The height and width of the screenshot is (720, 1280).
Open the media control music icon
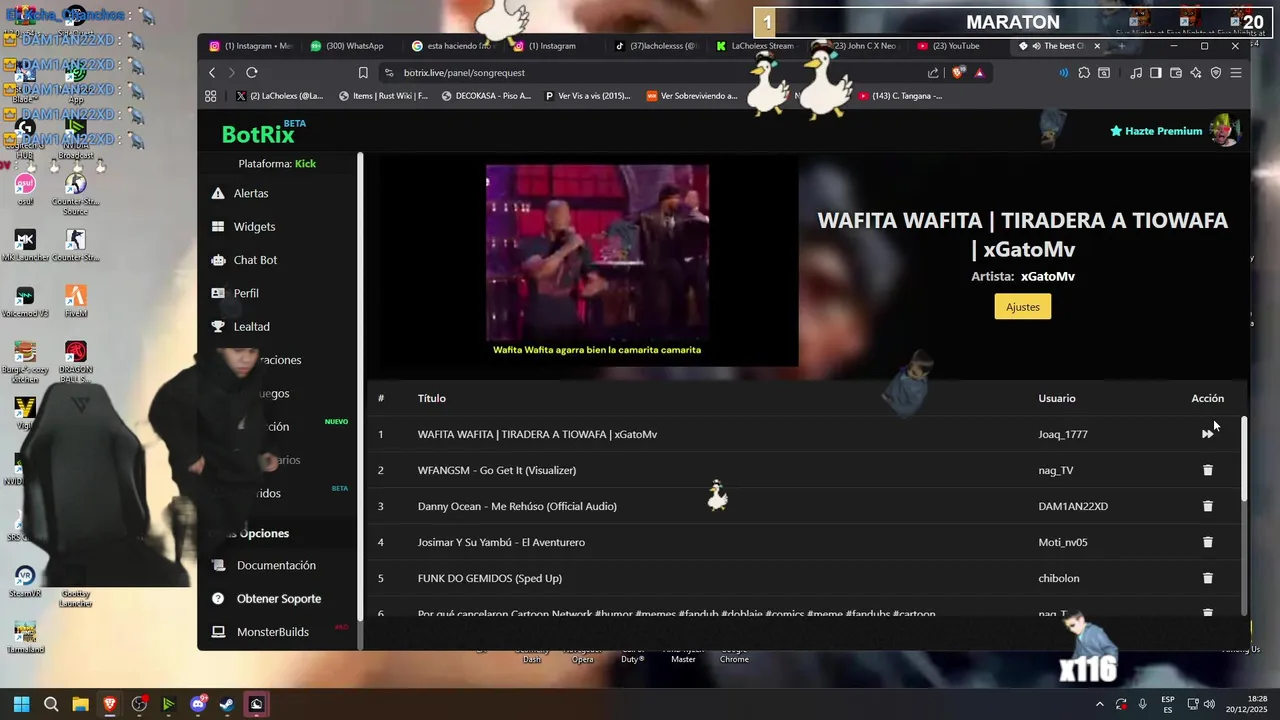1136,72
